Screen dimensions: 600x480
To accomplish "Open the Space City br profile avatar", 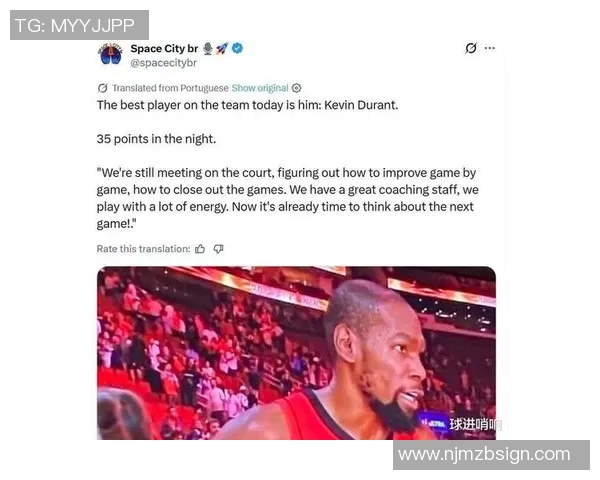I will (x=110, y=54).
